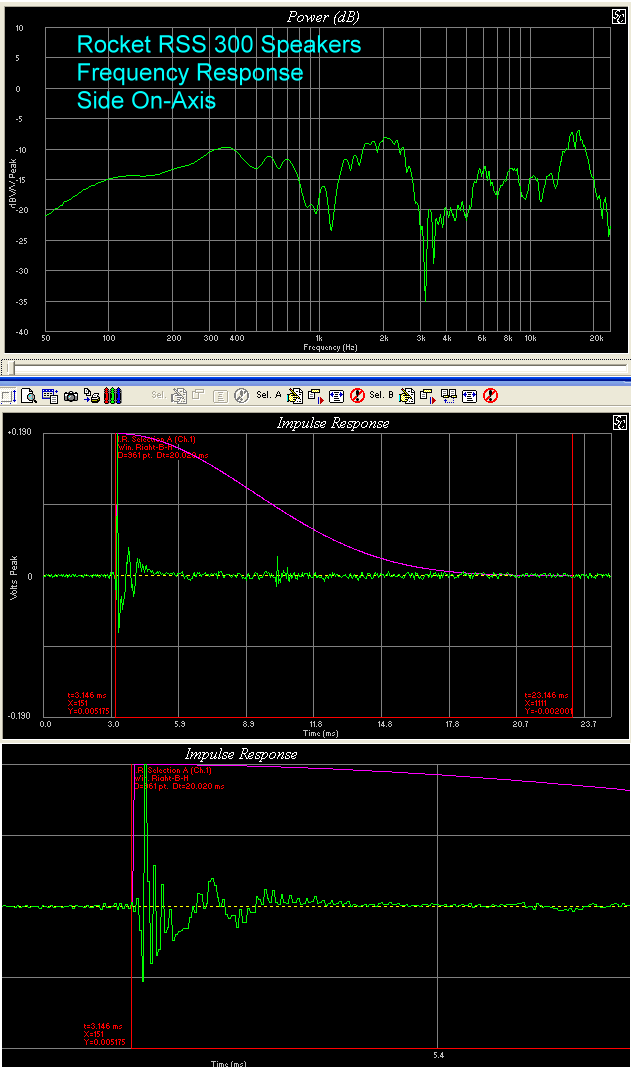
Task: Click Sel. A window arrow icon
Action: 315,395
